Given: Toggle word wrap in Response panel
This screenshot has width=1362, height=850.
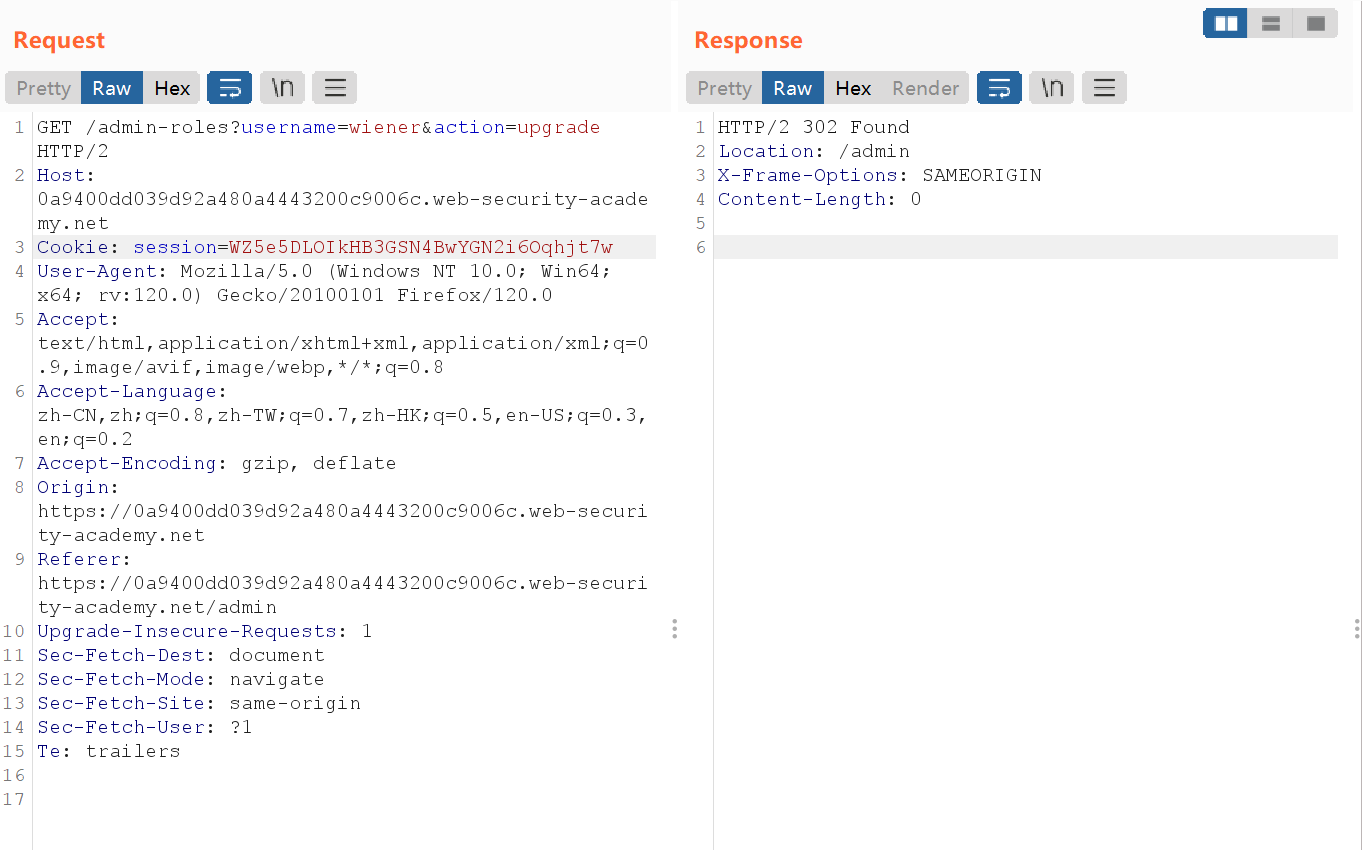Looking at the screenshot, I should pyautogui.click(x=999, y=88).
